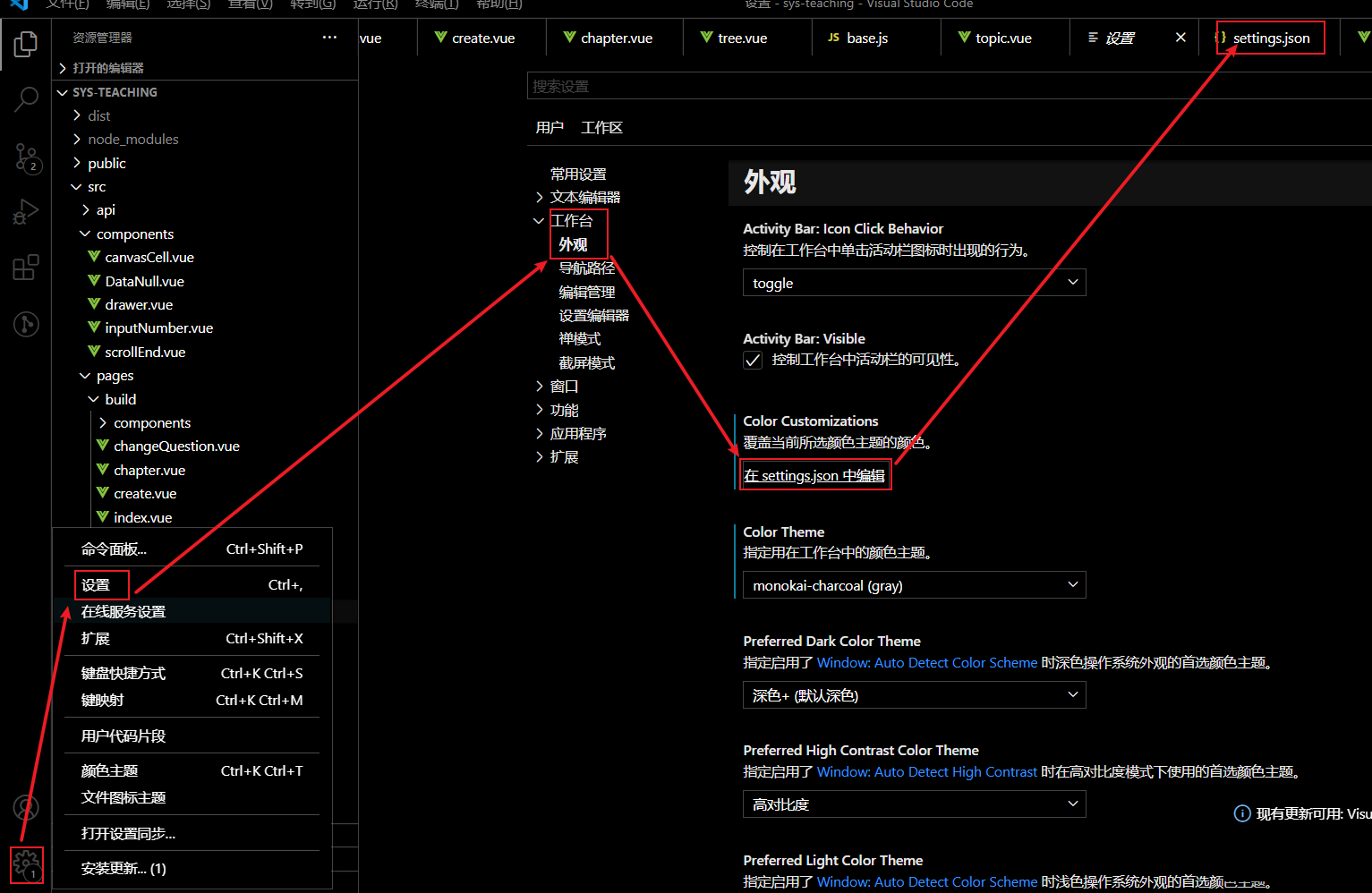Viewport: 1372px width, 893px height.
Task: Toggle Activity Bar Visible checkbox
Action: [x=753, y=360]
